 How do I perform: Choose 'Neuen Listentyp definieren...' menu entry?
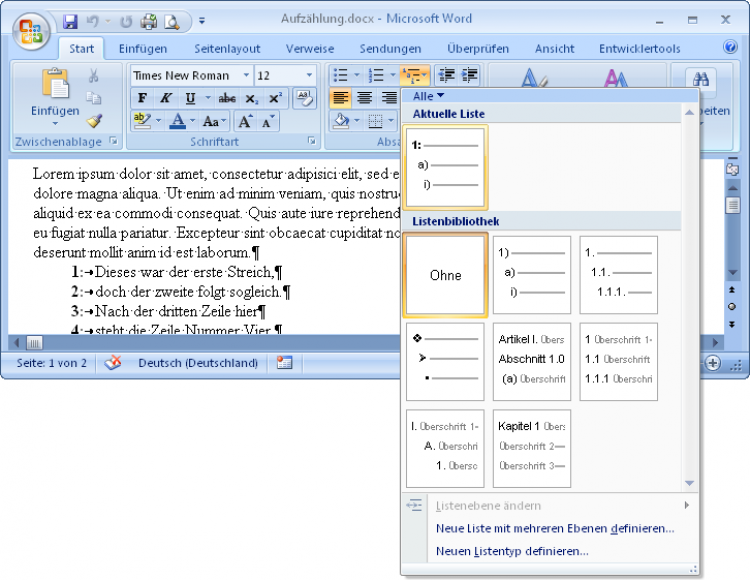512,551
